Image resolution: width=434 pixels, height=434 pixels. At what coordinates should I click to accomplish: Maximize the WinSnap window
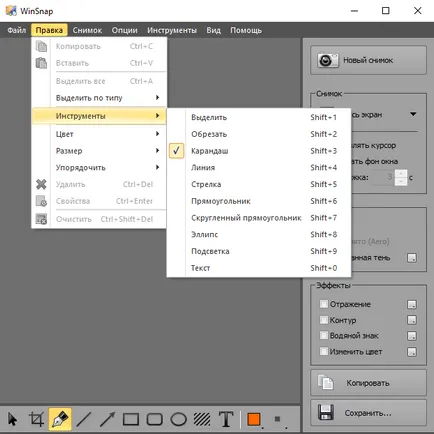[x=386, y=11]
